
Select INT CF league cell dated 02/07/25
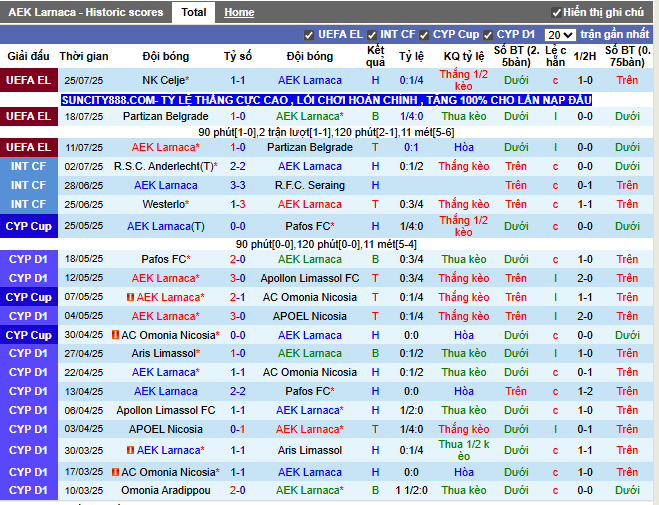29,166
